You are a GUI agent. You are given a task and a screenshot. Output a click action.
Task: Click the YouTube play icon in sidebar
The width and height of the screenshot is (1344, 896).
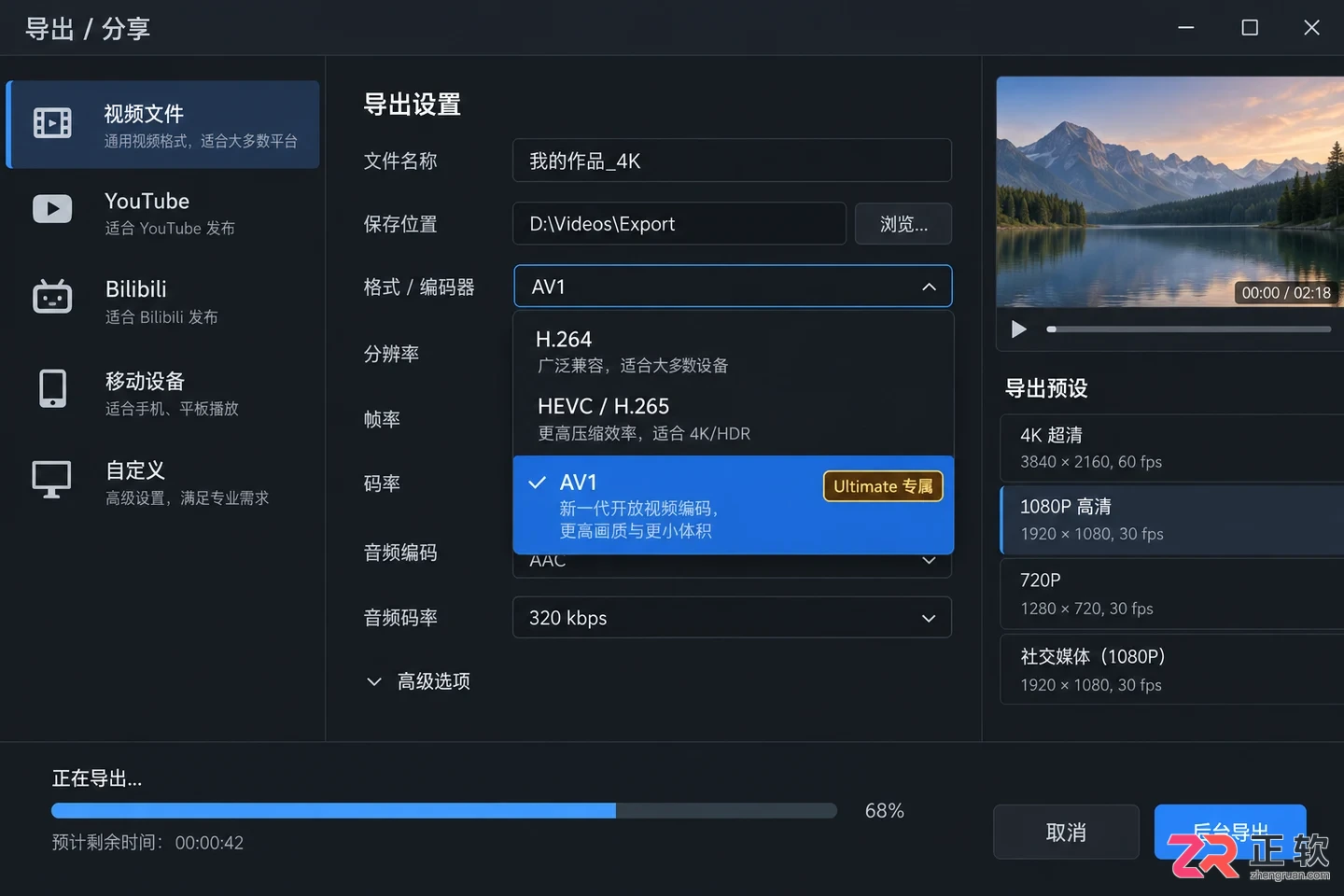[52, 209]
